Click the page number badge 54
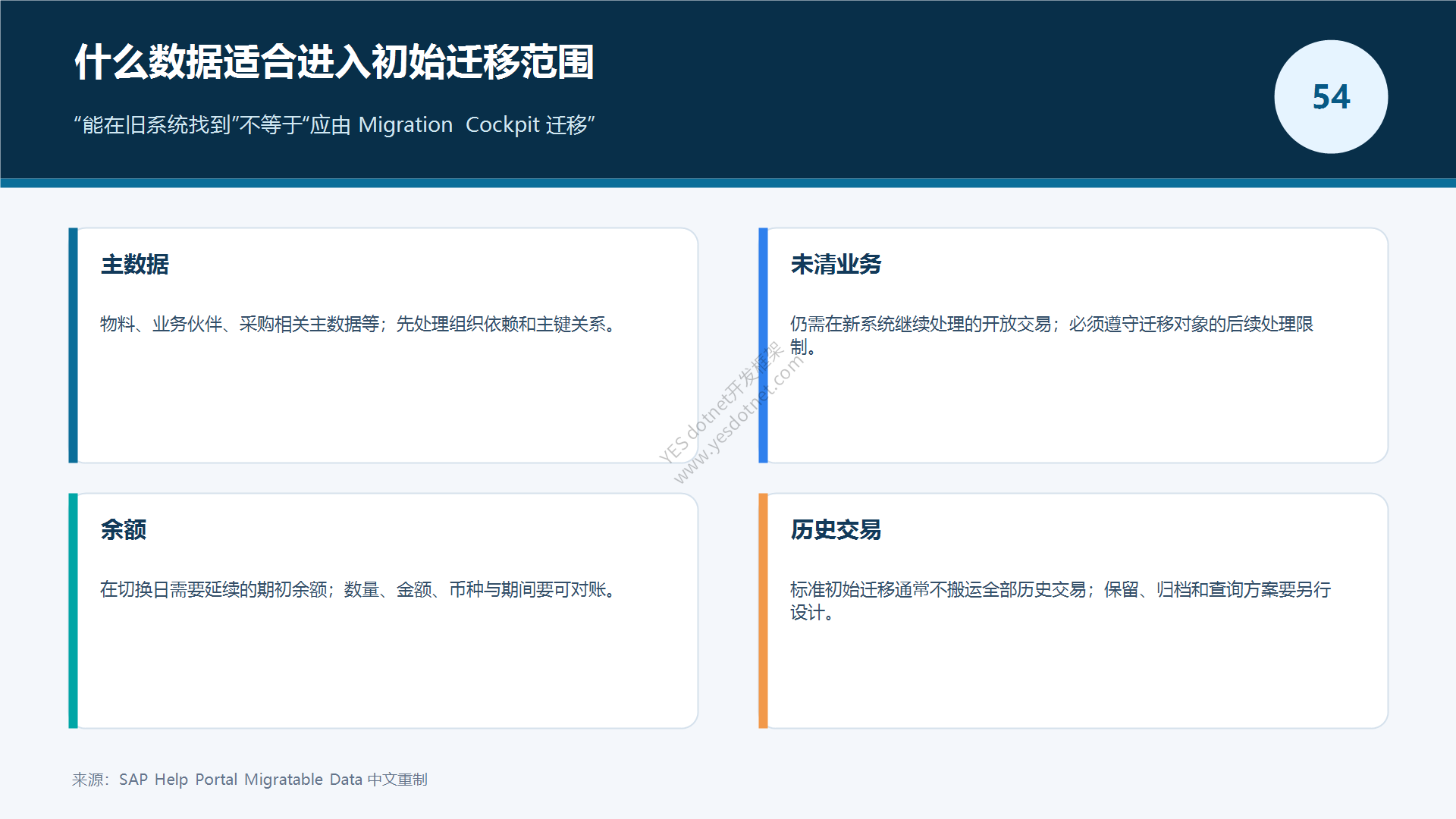Screen dimensions: 1456x819 click(x=1331, y=97)
